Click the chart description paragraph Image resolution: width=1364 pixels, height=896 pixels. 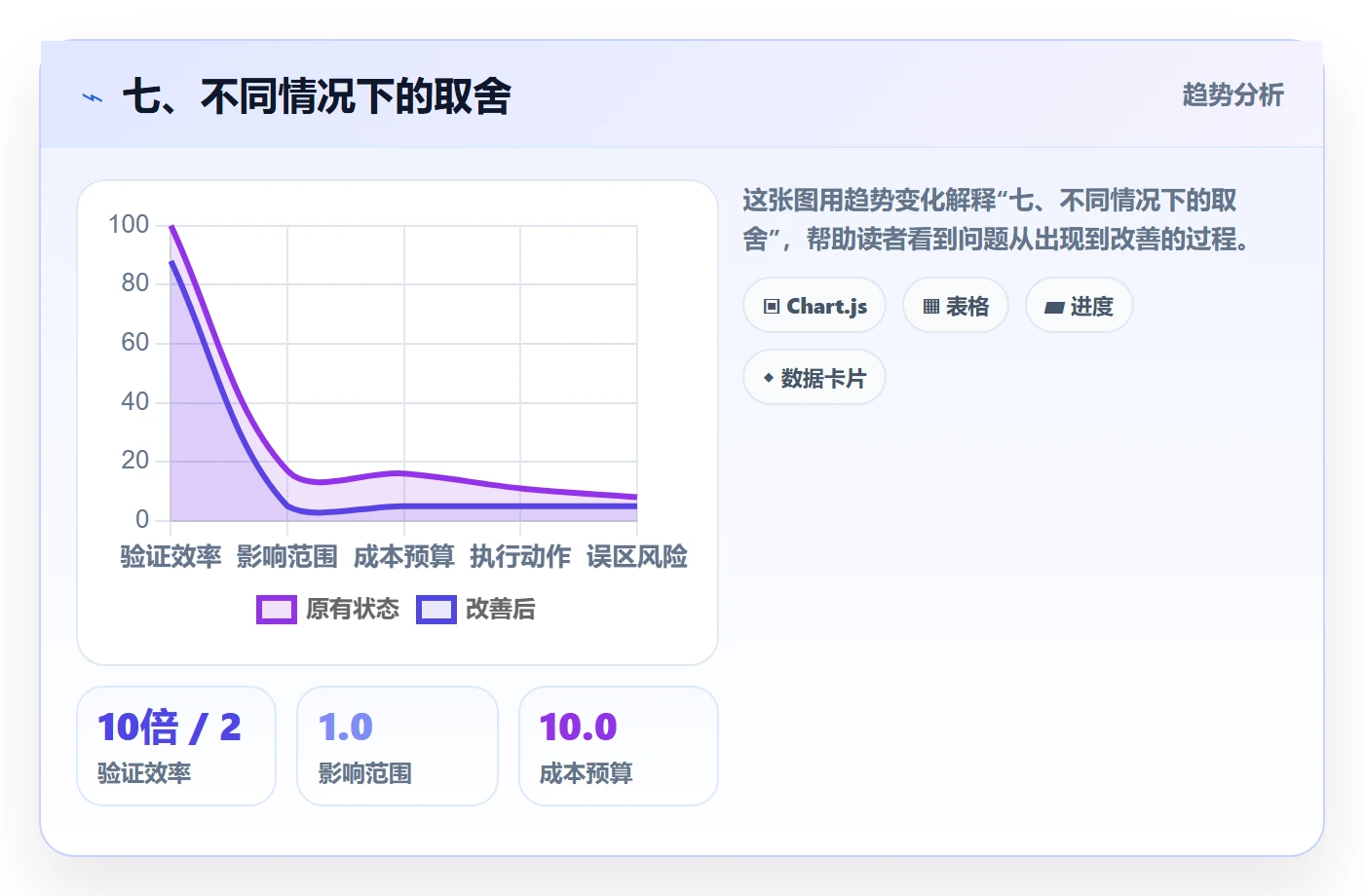click(999, 220)
